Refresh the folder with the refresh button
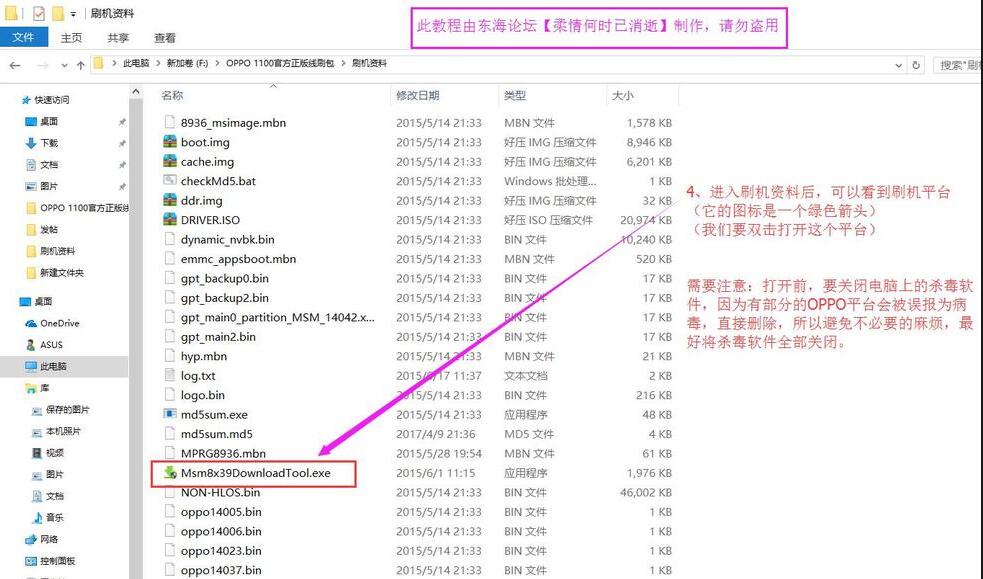This screenshot has width=983, height=579. tap(916, 65)
